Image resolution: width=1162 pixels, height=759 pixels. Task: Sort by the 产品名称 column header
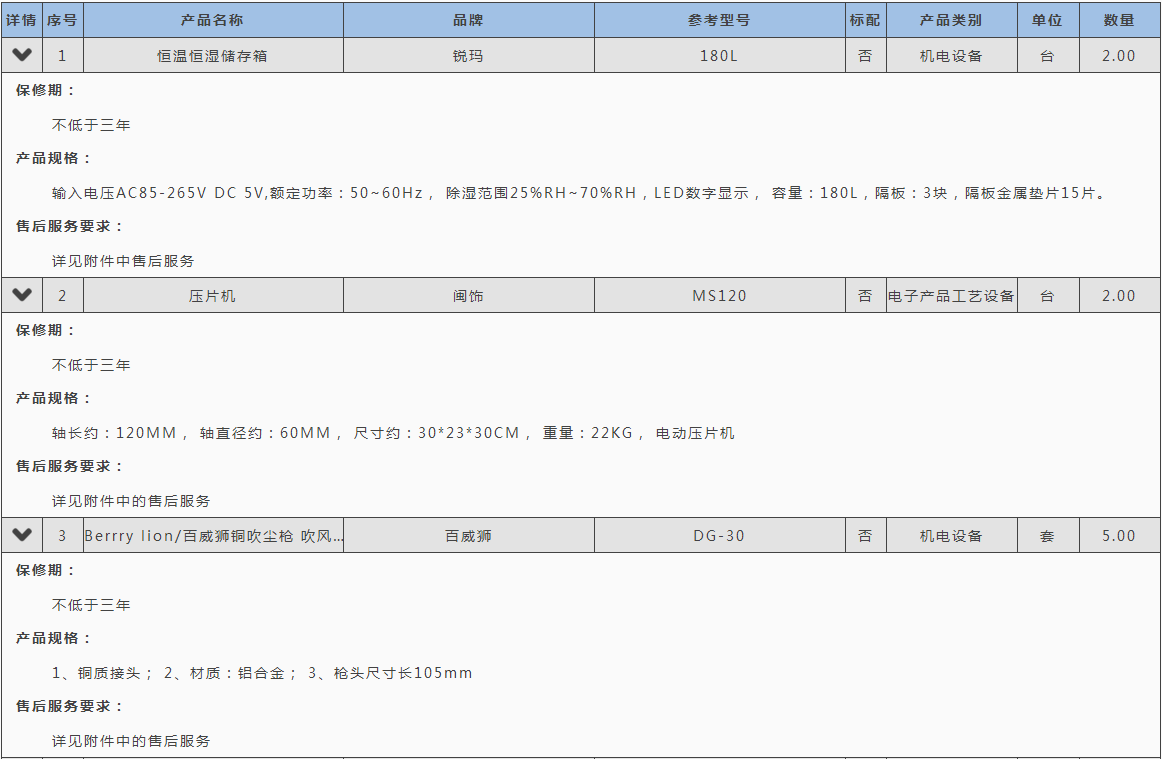click(x=212, y=20)
